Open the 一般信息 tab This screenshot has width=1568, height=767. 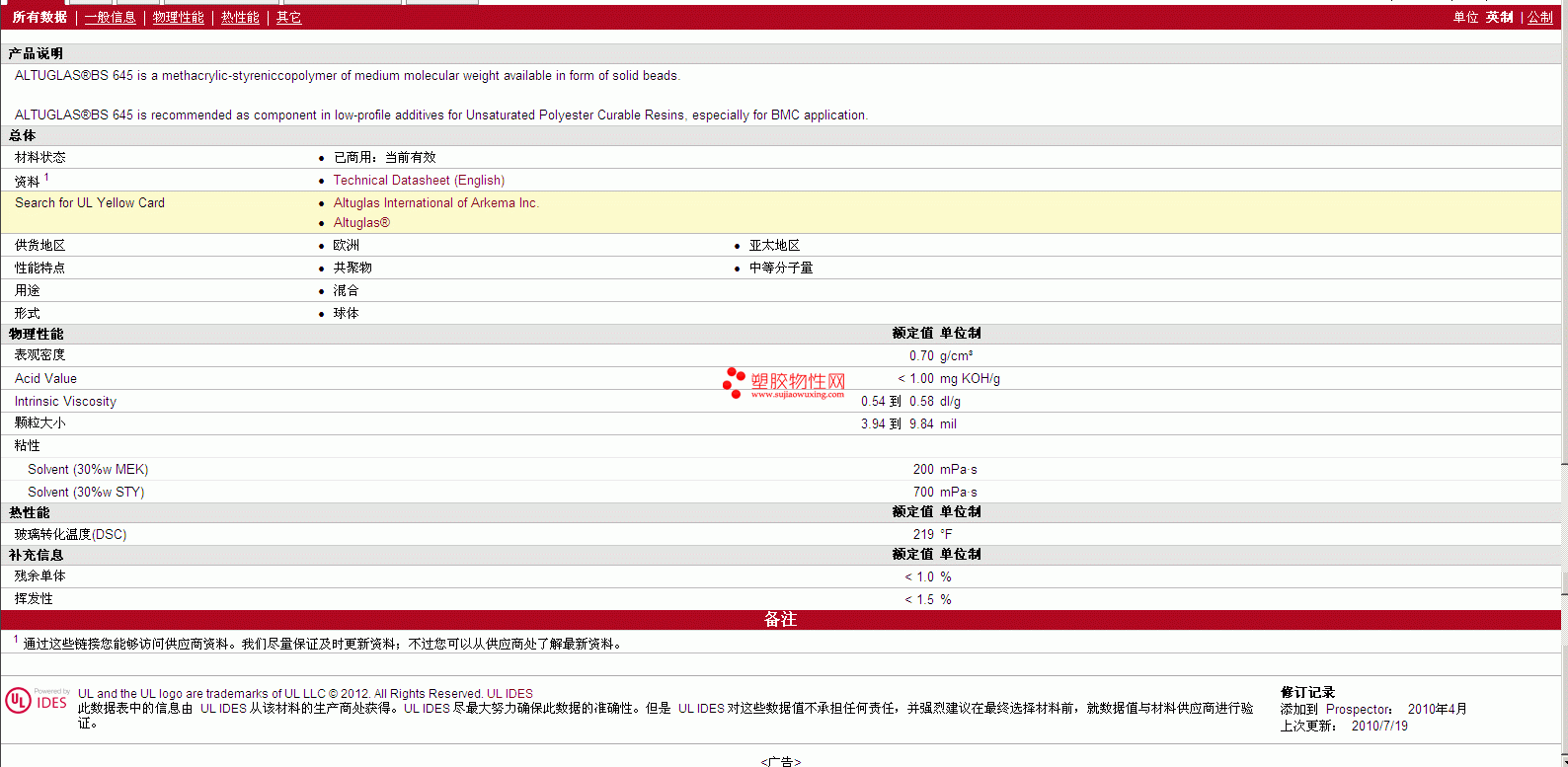[110, 17]
